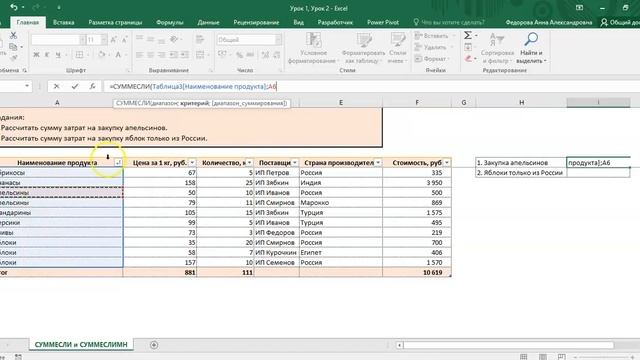Viewport: 640px width, 360px height.
Task: Select the СУММЕСЛИ и СУММЕСЛИМН sheet tab
Action: (81, 344)
